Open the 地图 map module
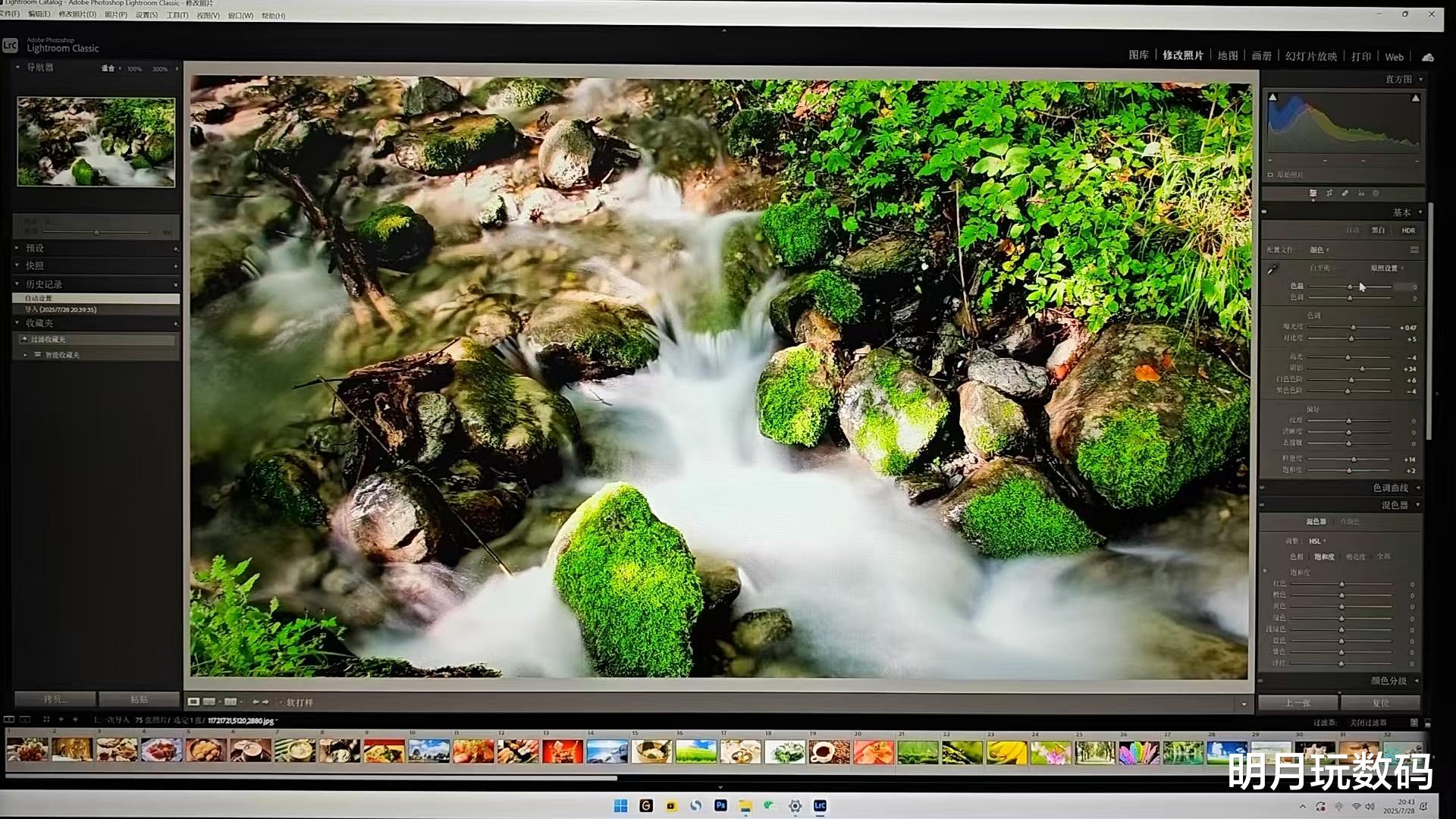Viewport: 1456px width, 819px height. coord(1227,55)
